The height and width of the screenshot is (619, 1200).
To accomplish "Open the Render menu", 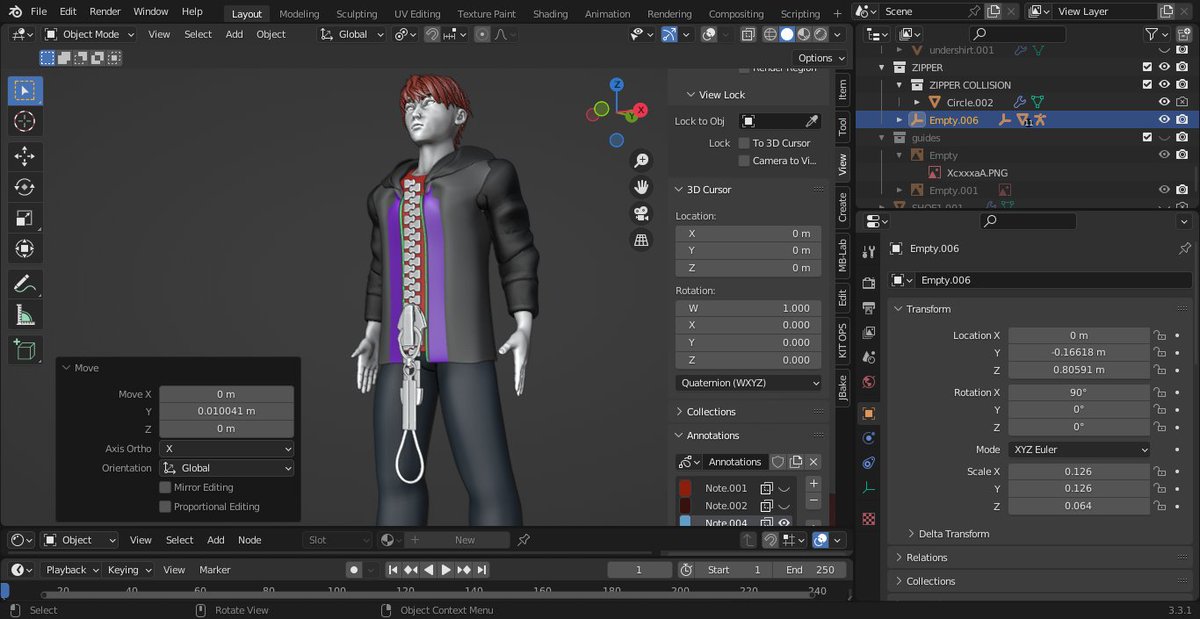I will 105,12.
